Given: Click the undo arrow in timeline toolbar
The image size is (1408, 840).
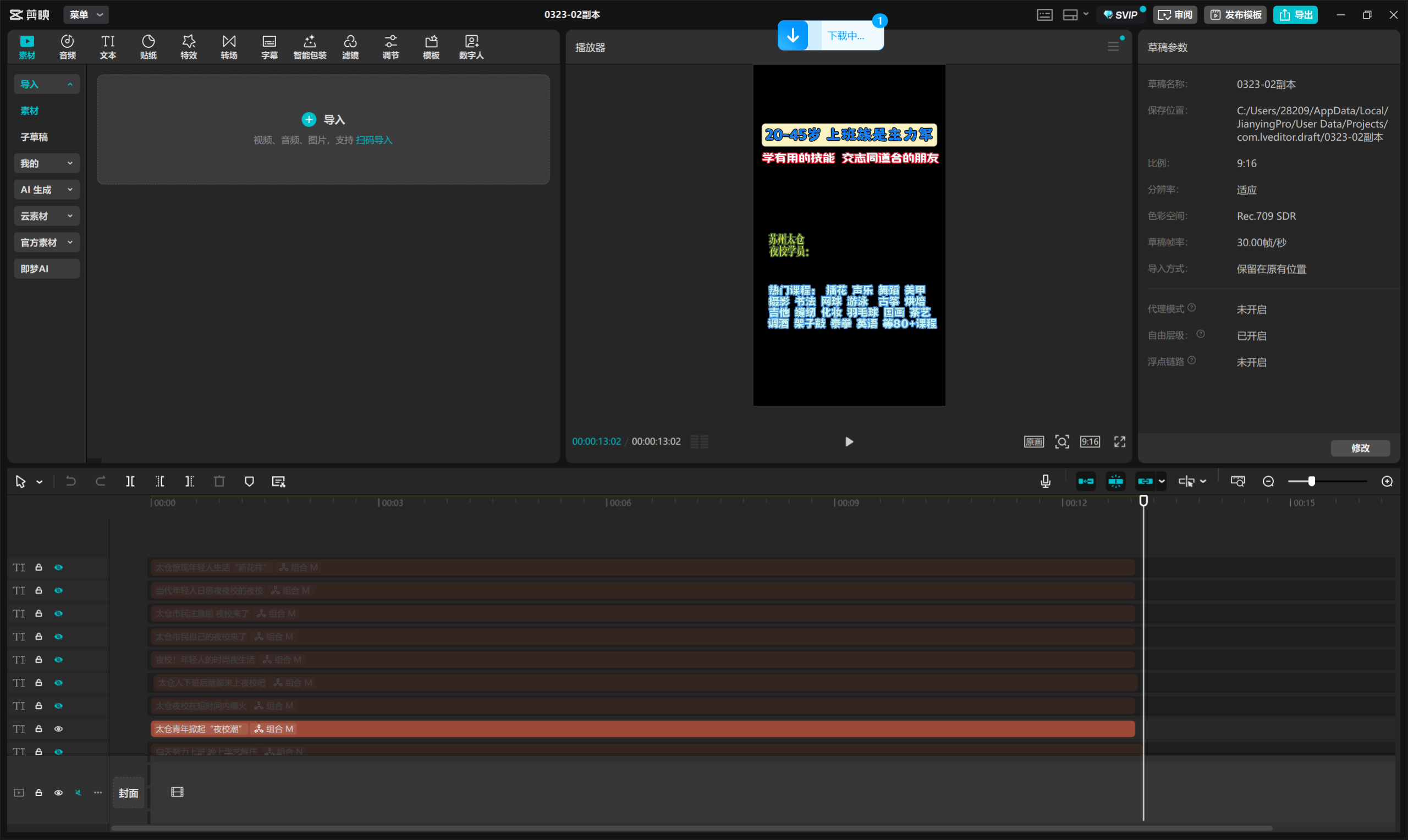Looking at the screenshot, I should [x=71, y=481].
